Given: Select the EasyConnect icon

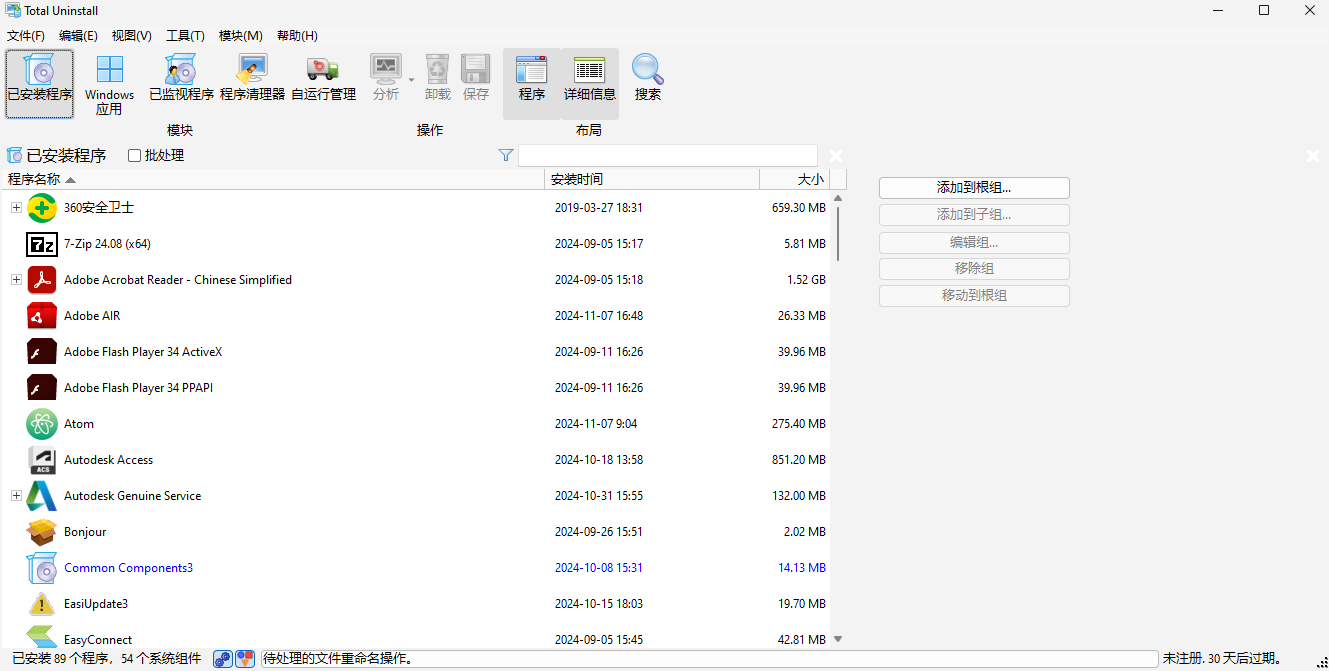Looking at the screenshot, I should (42, 636).
